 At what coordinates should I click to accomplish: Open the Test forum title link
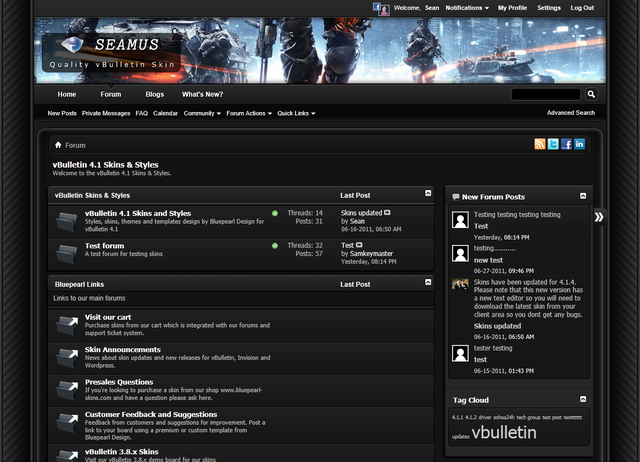(x=104, y=246)
